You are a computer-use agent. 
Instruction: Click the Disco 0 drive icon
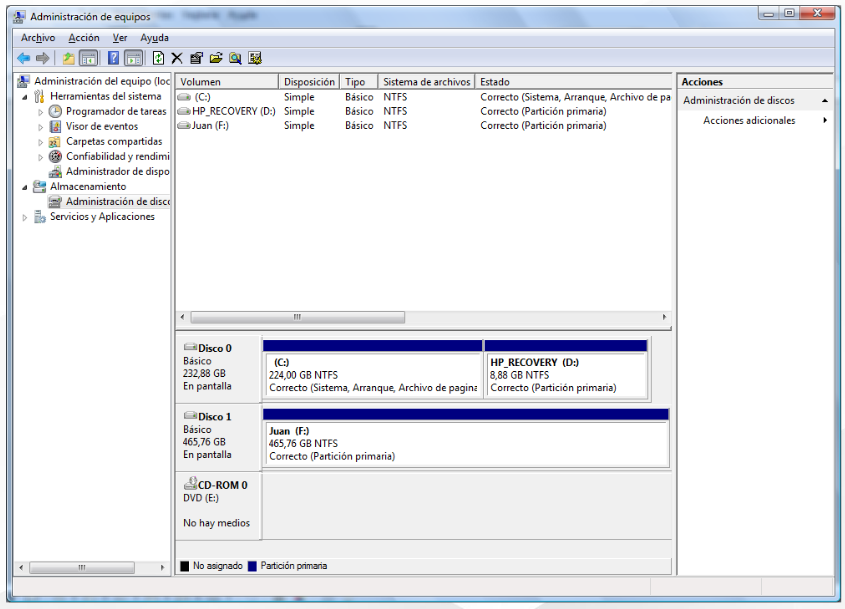click(x=190, y=347)
